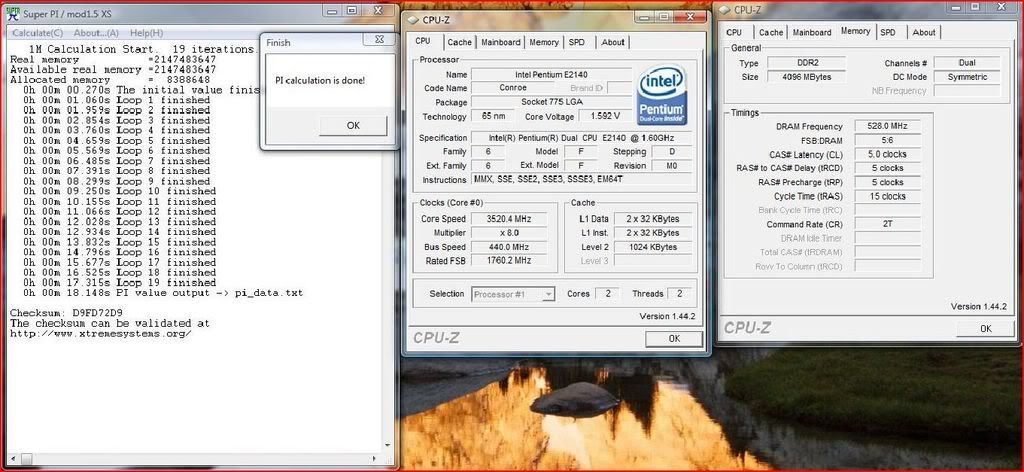Switch to the Mainboard tab in the middle CPU-Z window

[501, 42]
